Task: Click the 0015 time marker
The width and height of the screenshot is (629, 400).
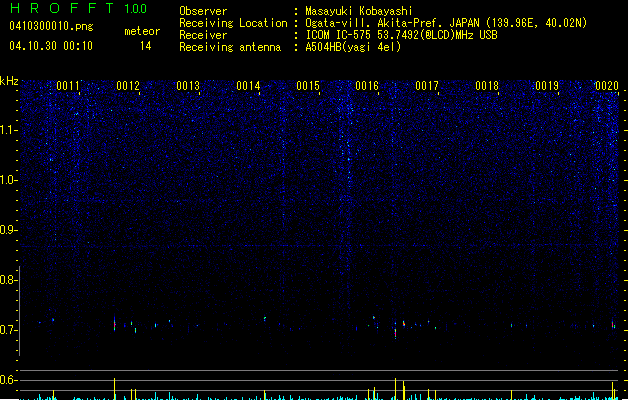Action: point(308,86)
